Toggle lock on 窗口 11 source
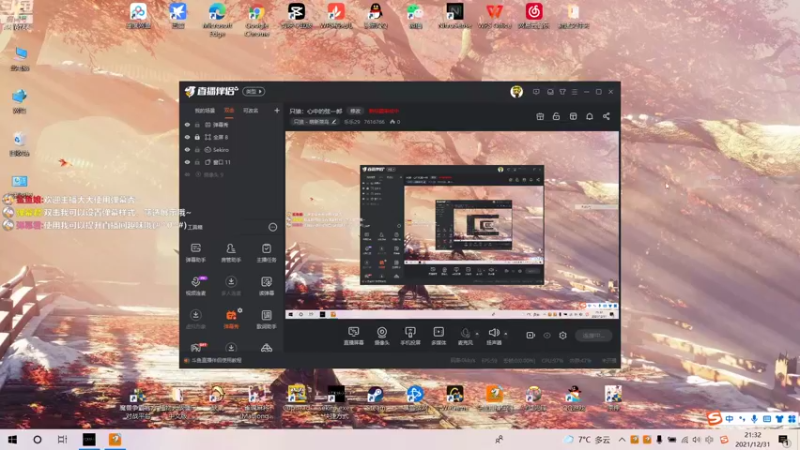Viewport: 800px width, 450px height. coord(197,162)
